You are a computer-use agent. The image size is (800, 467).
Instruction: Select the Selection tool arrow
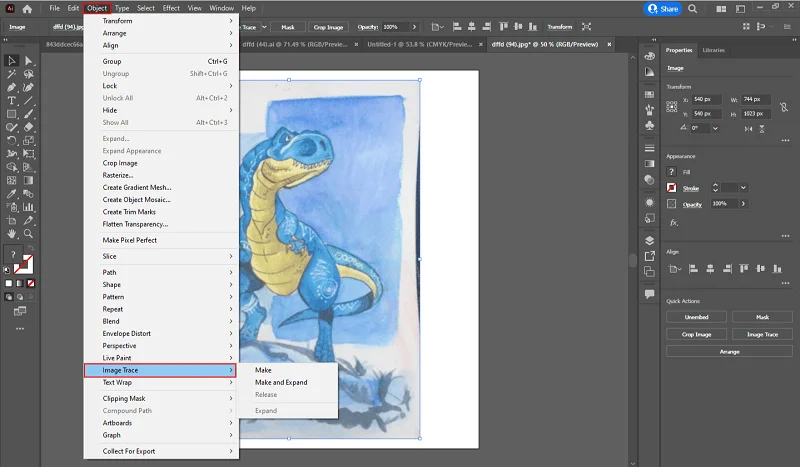tap(11, 61)
